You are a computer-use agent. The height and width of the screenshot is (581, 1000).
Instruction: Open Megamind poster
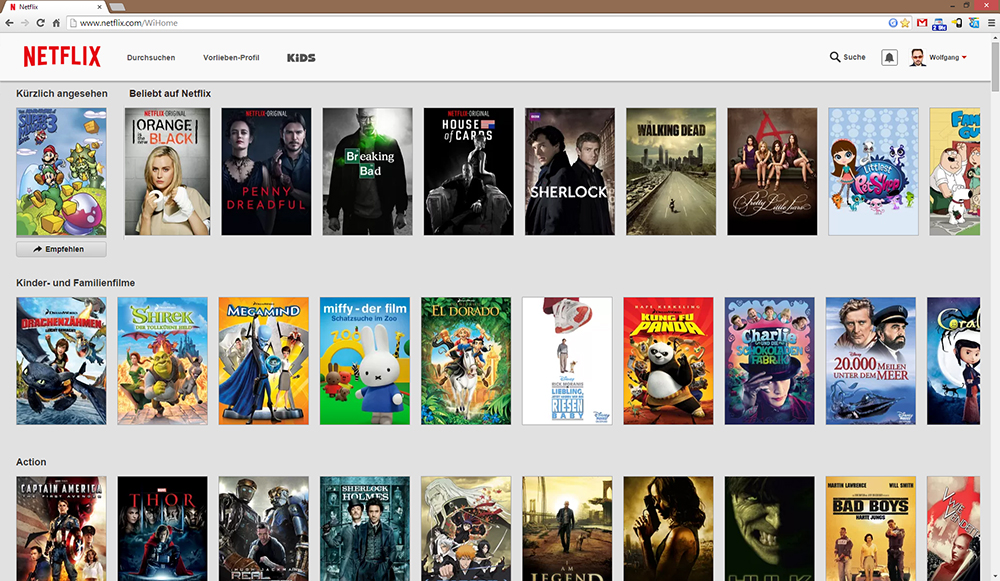point(263,361)
